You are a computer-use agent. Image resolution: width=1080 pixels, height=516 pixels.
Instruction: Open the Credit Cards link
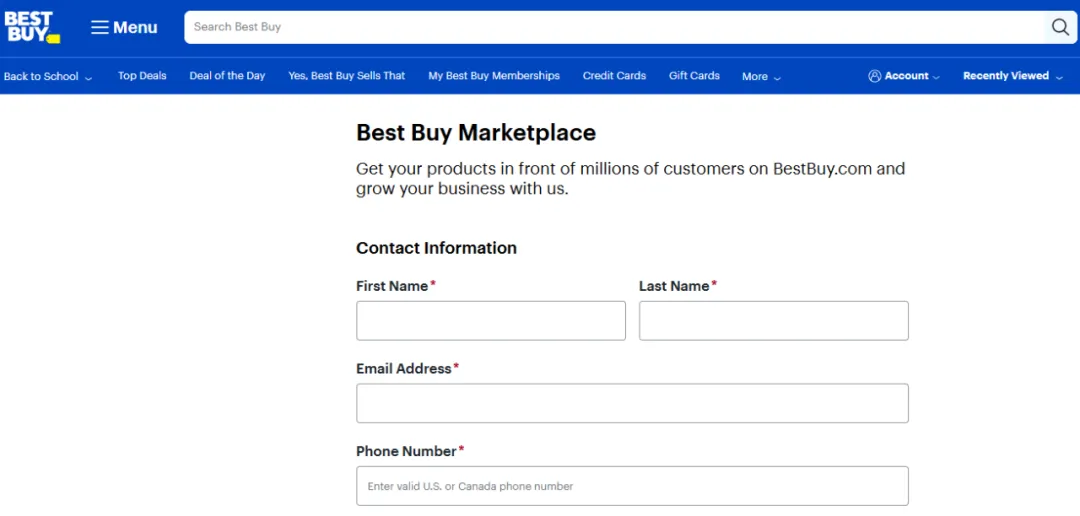point(614,76)
